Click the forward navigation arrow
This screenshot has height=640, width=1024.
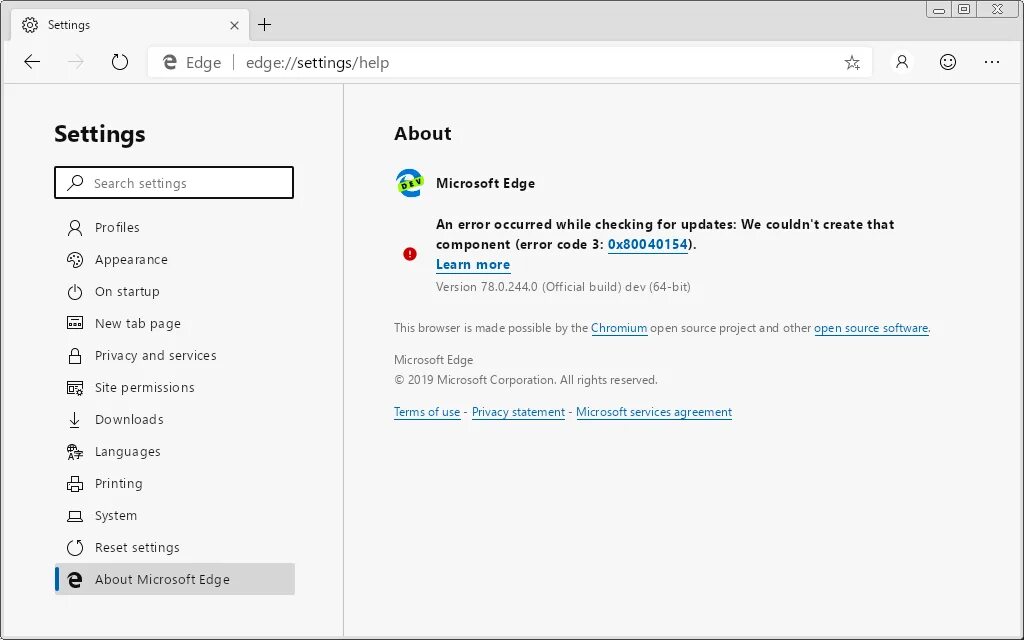76,62
